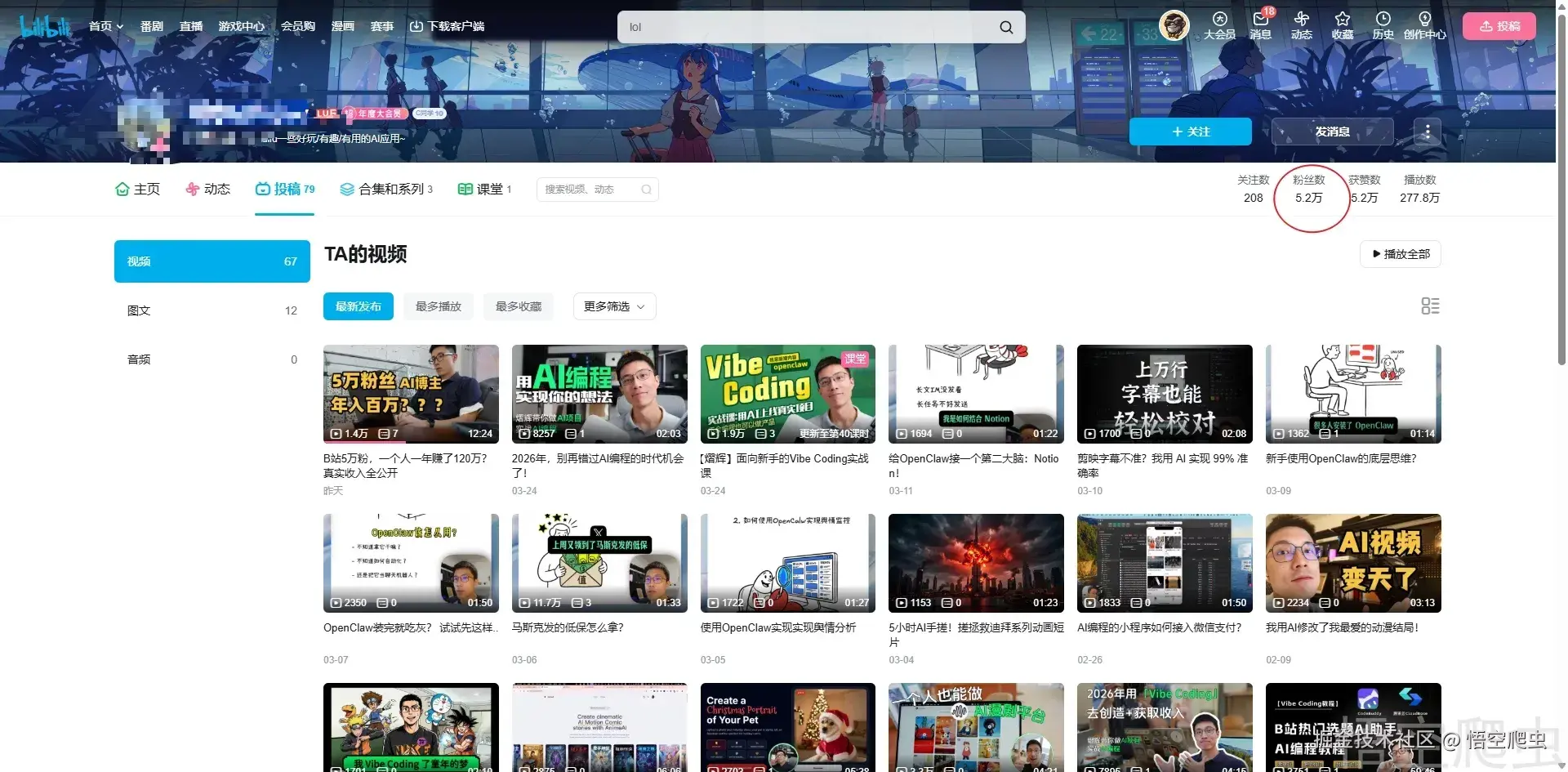Click the search magnifier icon in top bar
Screen dimensions: 1568x772
tap(1006, 27)
